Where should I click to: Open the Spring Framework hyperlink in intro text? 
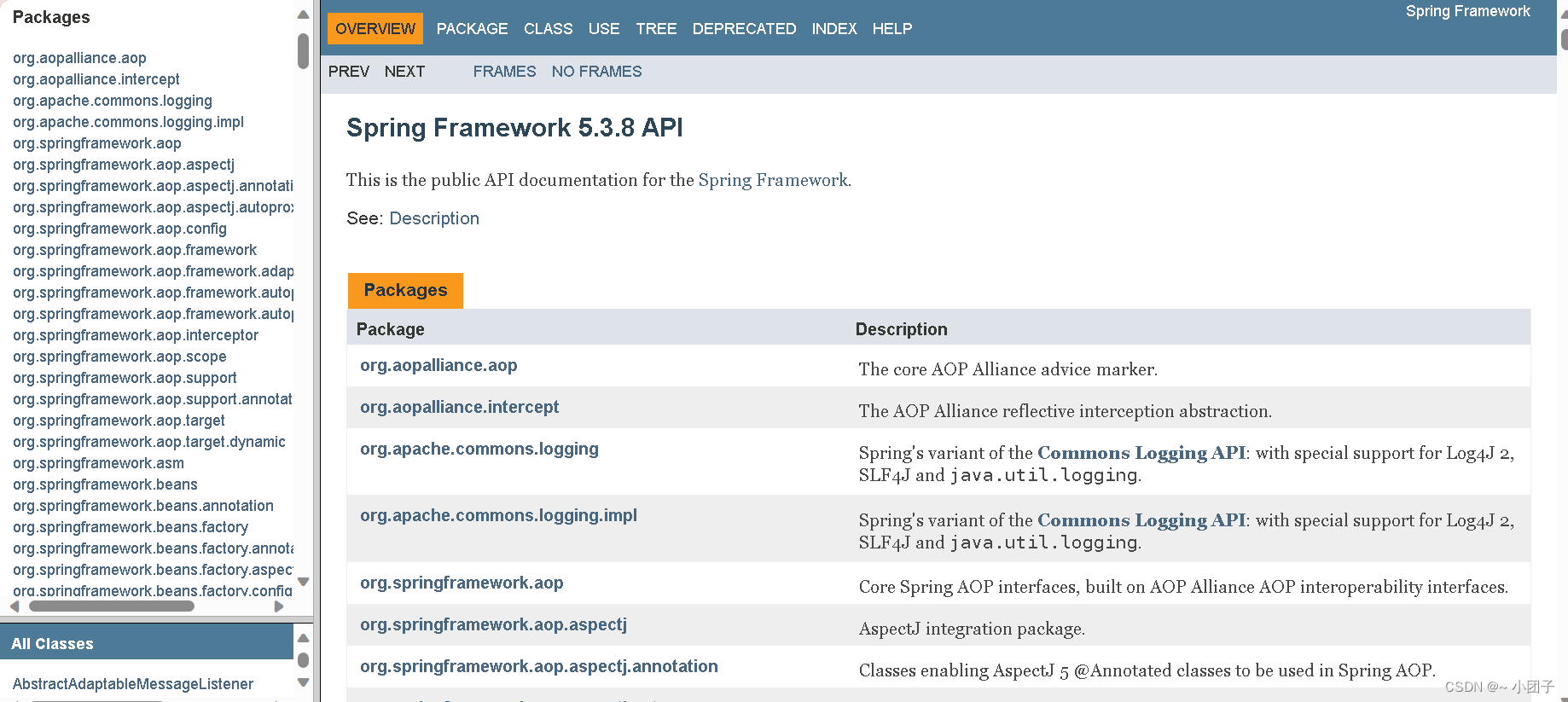pos(773,180)
